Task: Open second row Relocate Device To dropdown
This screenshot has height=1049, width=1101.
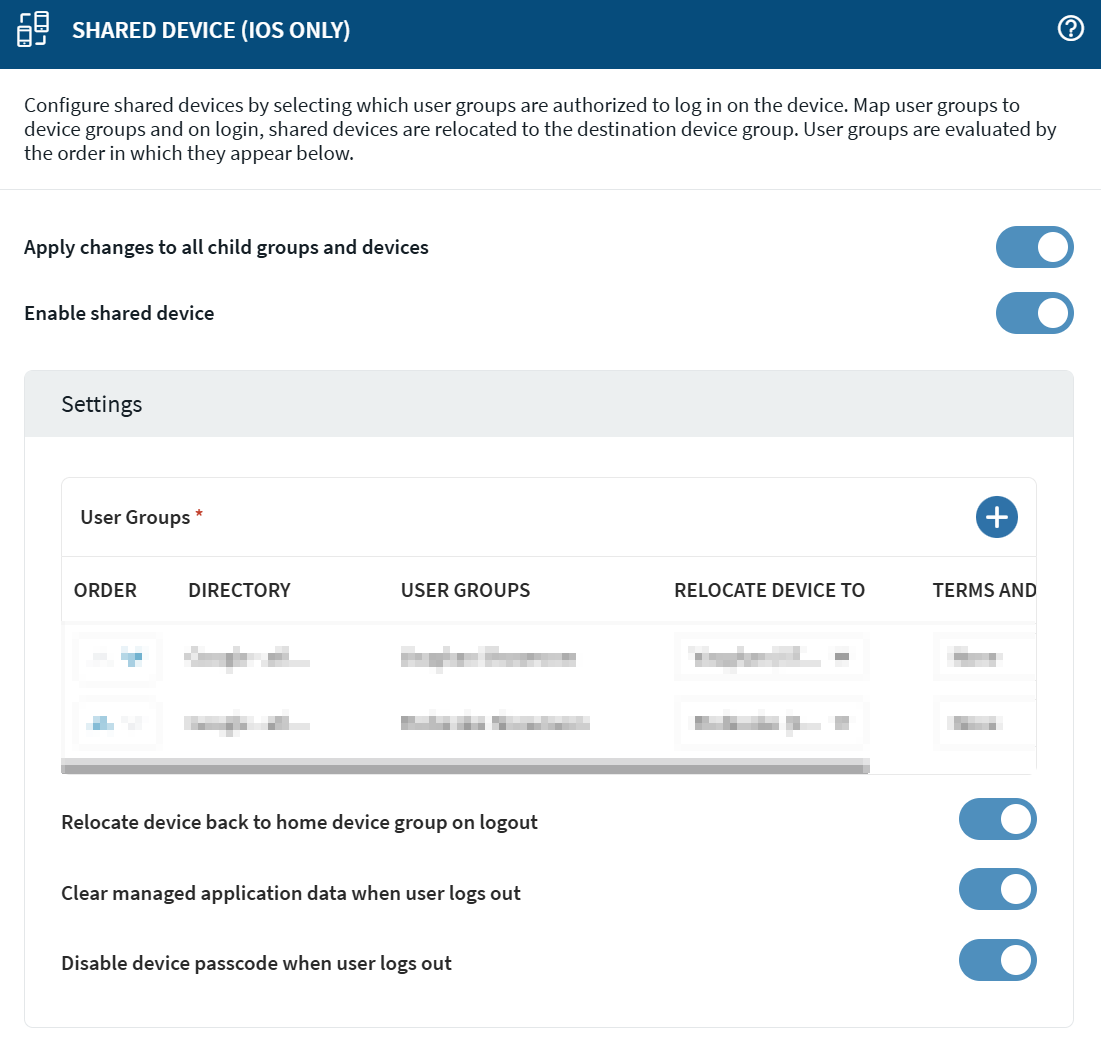Action: pyautogui.click(x=770, y=722)
